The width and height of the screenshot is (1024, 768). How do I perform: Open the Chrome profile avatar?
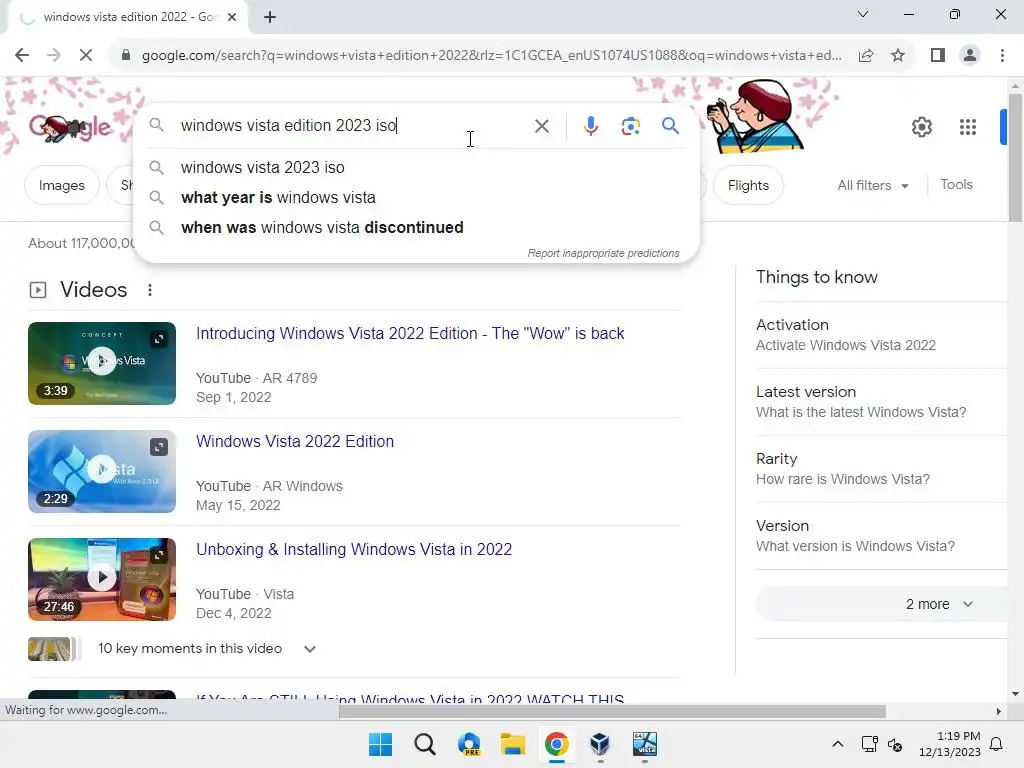pos(970,56)
